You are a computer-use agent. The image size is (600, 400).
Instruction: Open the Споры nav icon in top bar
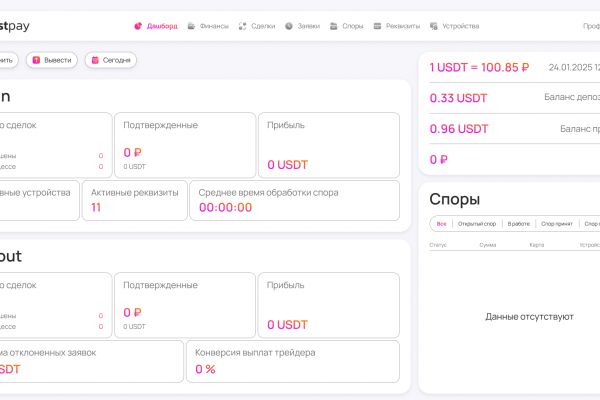tap(334, 26)
